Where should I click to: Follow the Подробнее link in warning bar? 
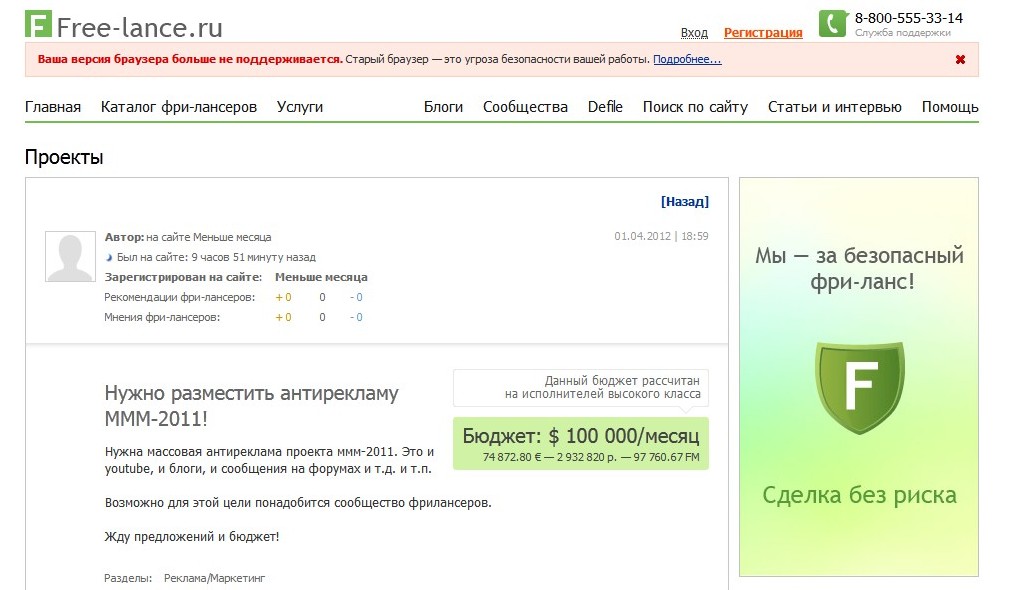[x=687, y=59]
